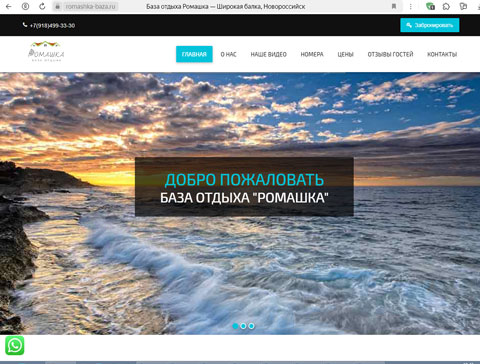This screenshot has width=480, height=364.
Task: Select the first slider dot
Action: point(235,326)
